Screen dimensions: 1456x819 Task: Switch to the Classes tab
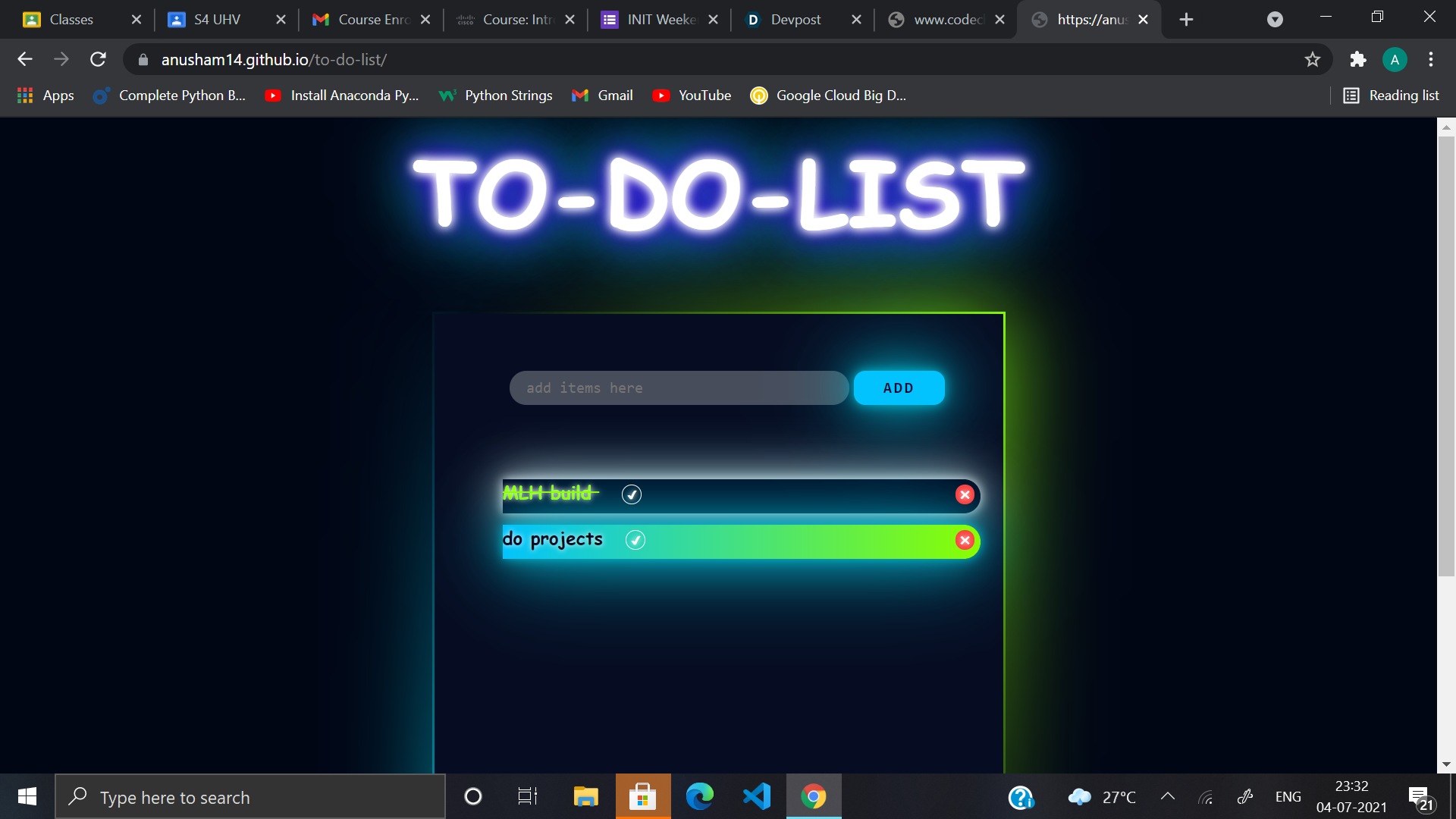point(71,20)
